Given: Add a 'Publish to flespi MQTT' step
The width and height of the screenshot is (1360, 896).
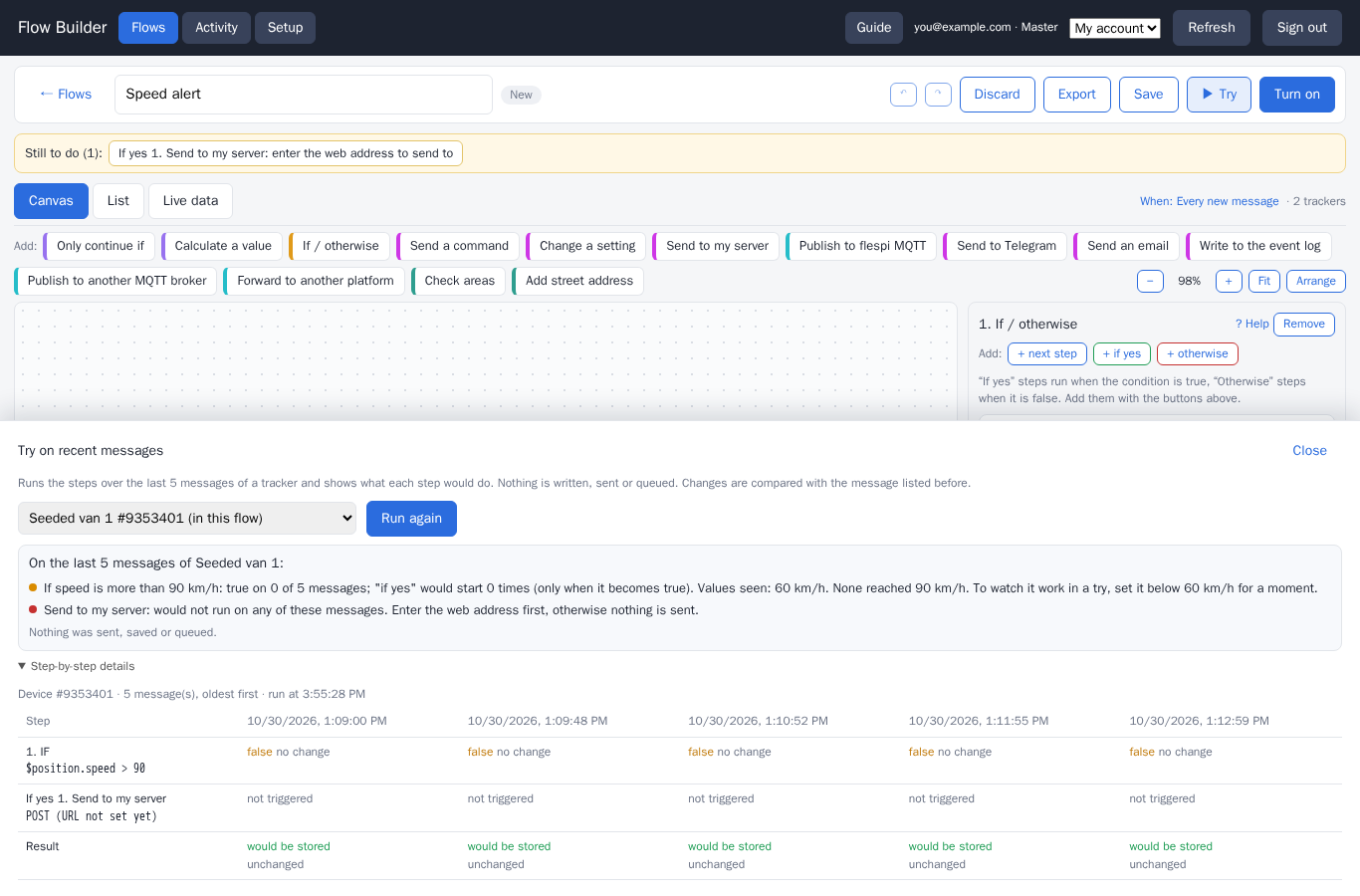Looking at the screenshot, I should 861,246.
